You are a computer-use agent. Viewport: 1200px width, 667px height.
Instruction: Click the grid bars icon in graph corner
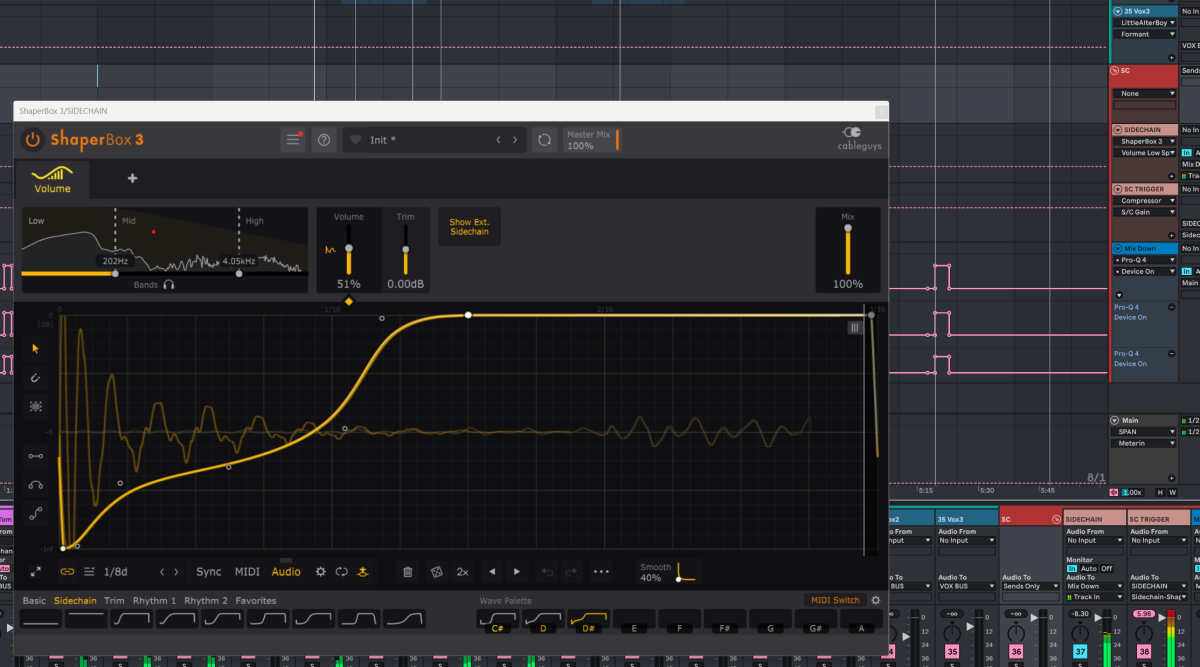[855, 327]
